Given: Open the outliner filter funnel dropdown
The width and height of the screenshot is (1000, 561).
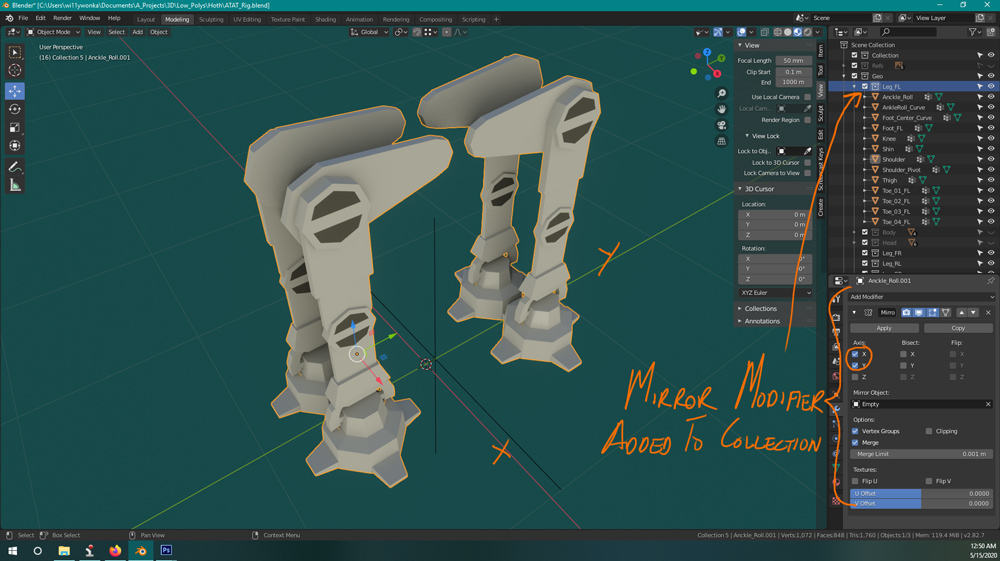Looking at the screenshot, I should tap(975, 32).
